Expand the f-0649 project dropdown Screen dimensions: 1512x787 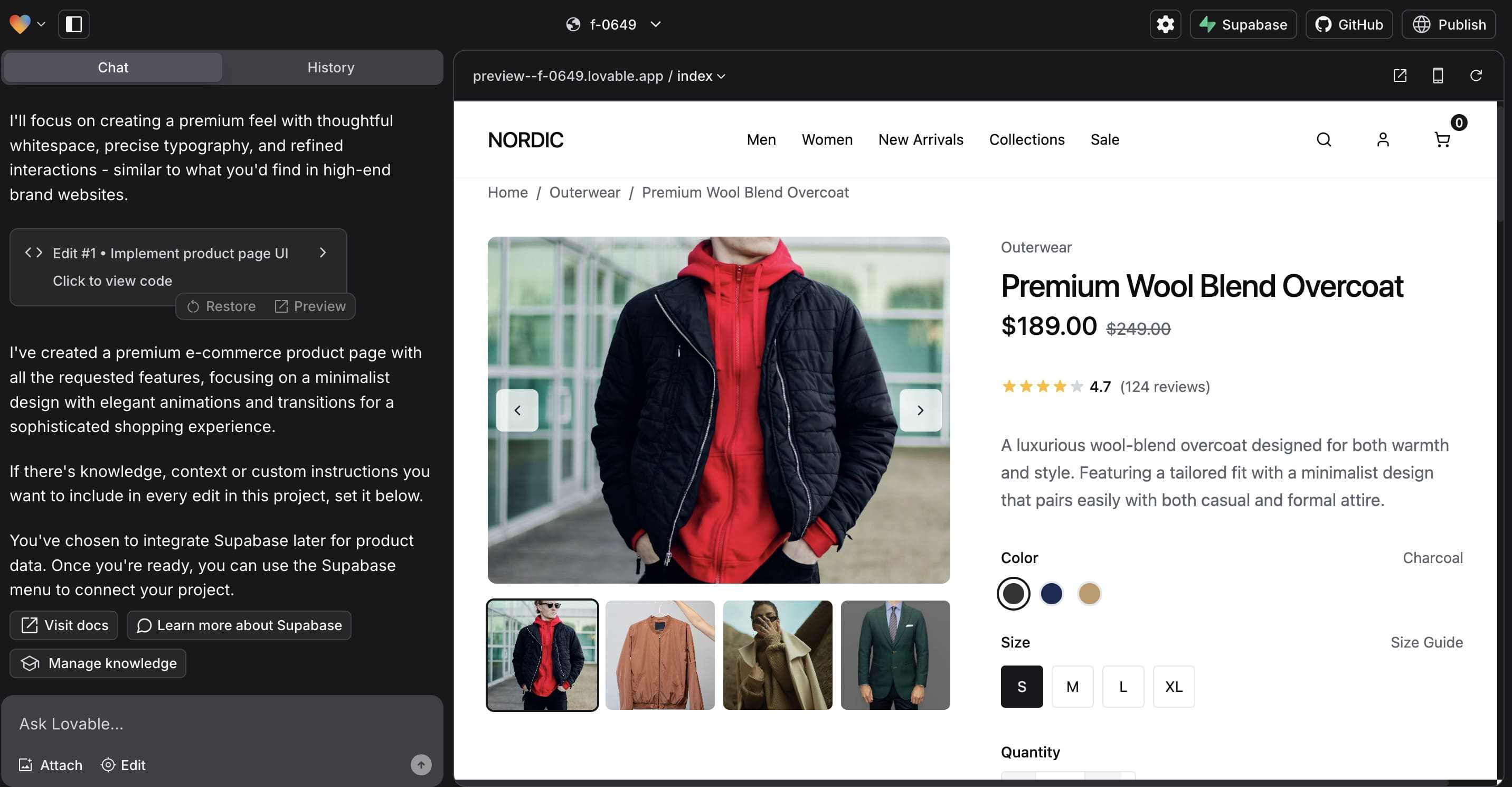pyautogui.click(x=656, y=24)
